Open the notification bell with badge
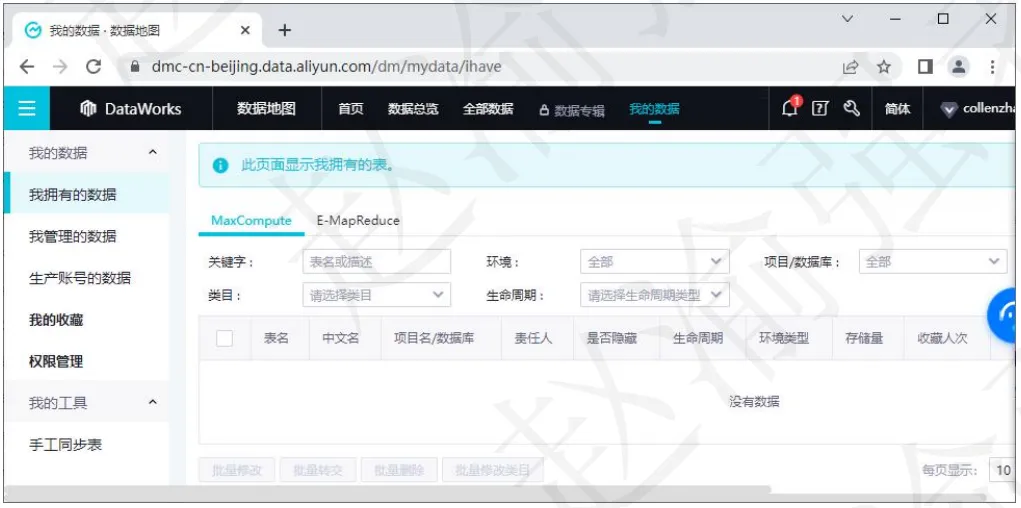 (x=790, y=108)
